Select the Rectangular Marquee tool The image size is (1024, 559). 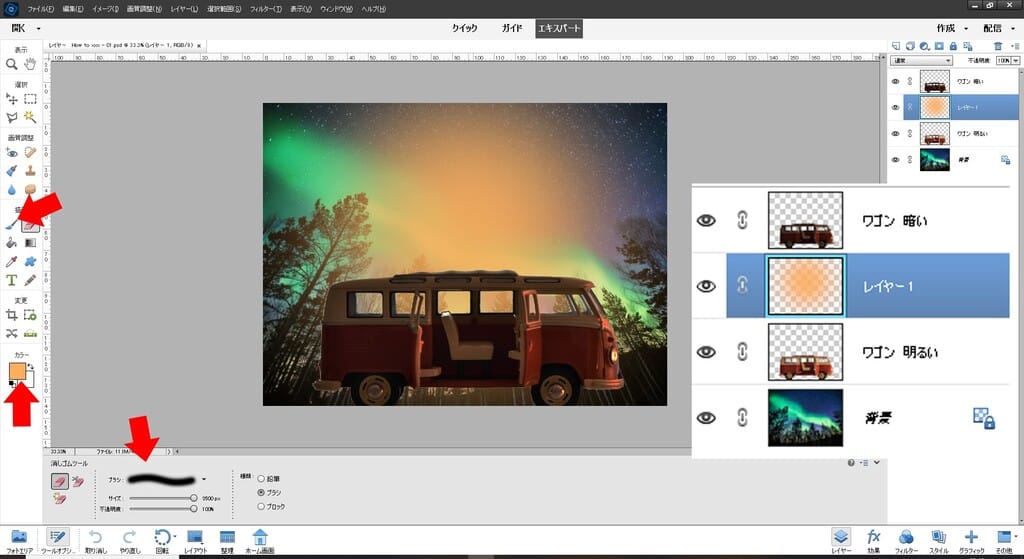click(31, 98)
